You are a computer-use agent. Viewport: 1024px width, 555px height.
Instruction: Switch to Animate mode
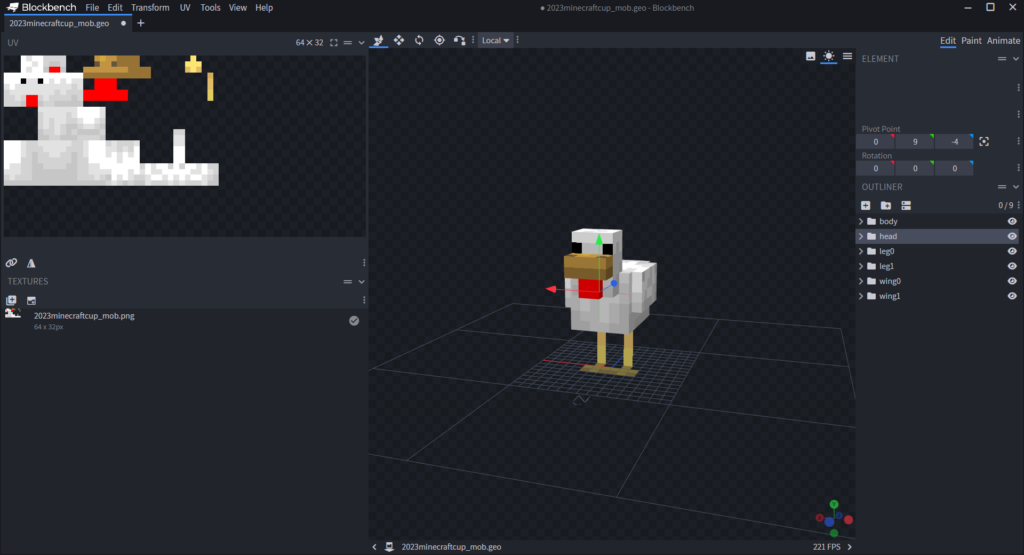tap(1003, 40)
